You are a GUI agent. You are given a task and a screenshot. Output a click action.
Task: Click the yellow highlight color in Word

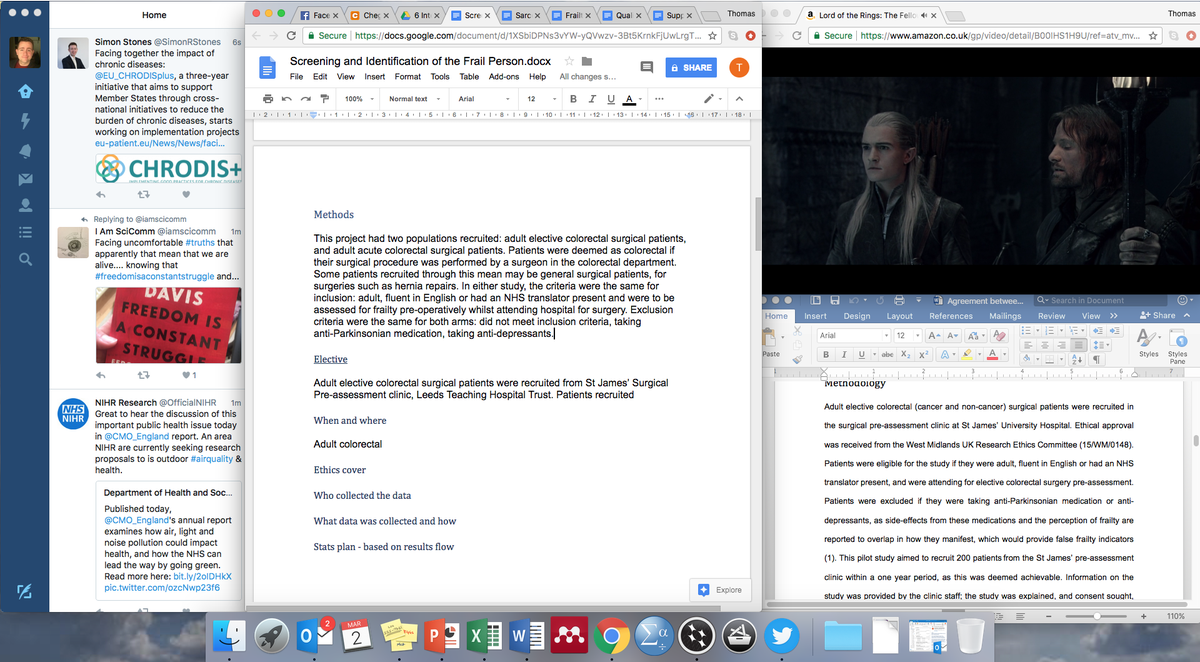tap(967, 355)
